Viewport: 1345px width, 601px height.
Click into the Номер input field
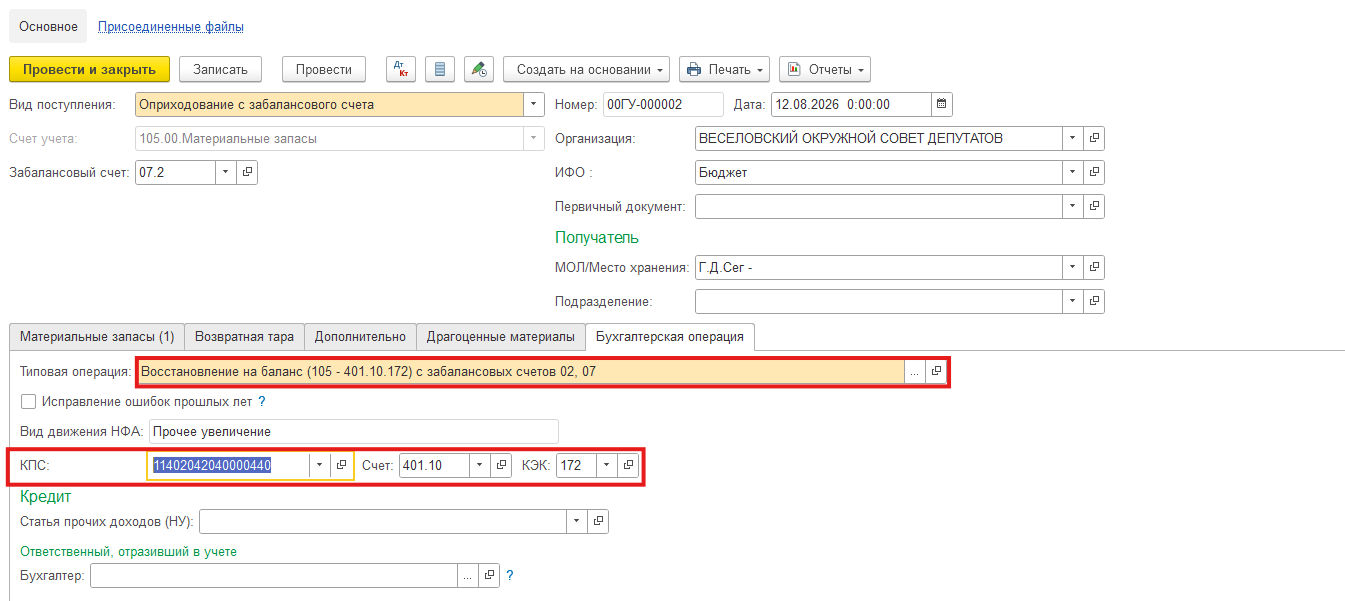click(x=663, y=104)
